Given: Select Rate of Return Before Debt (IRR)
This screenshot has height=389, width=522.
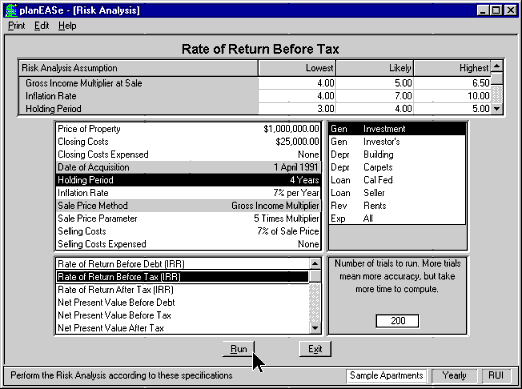Looking at the screenshot, I should pos(182,264).
